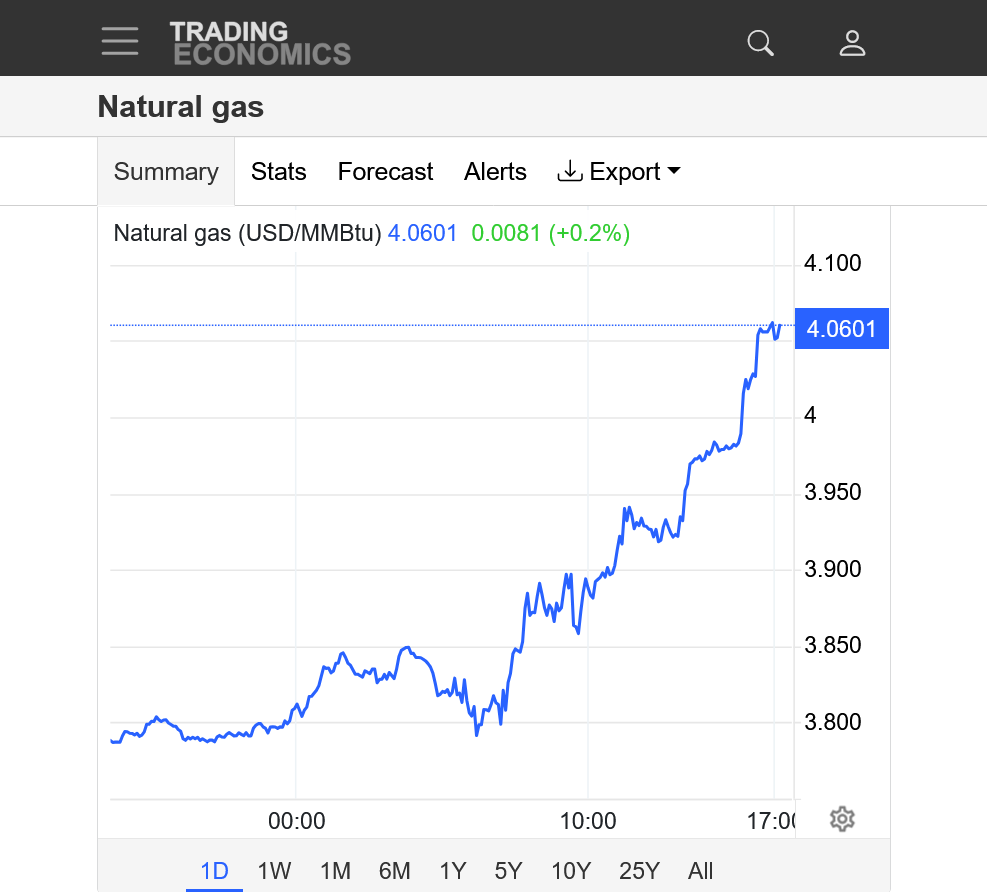This screenshot has width=987, height=892.
Task: Expand the Export dropdown arrow
Action: (x=673, y=171)
